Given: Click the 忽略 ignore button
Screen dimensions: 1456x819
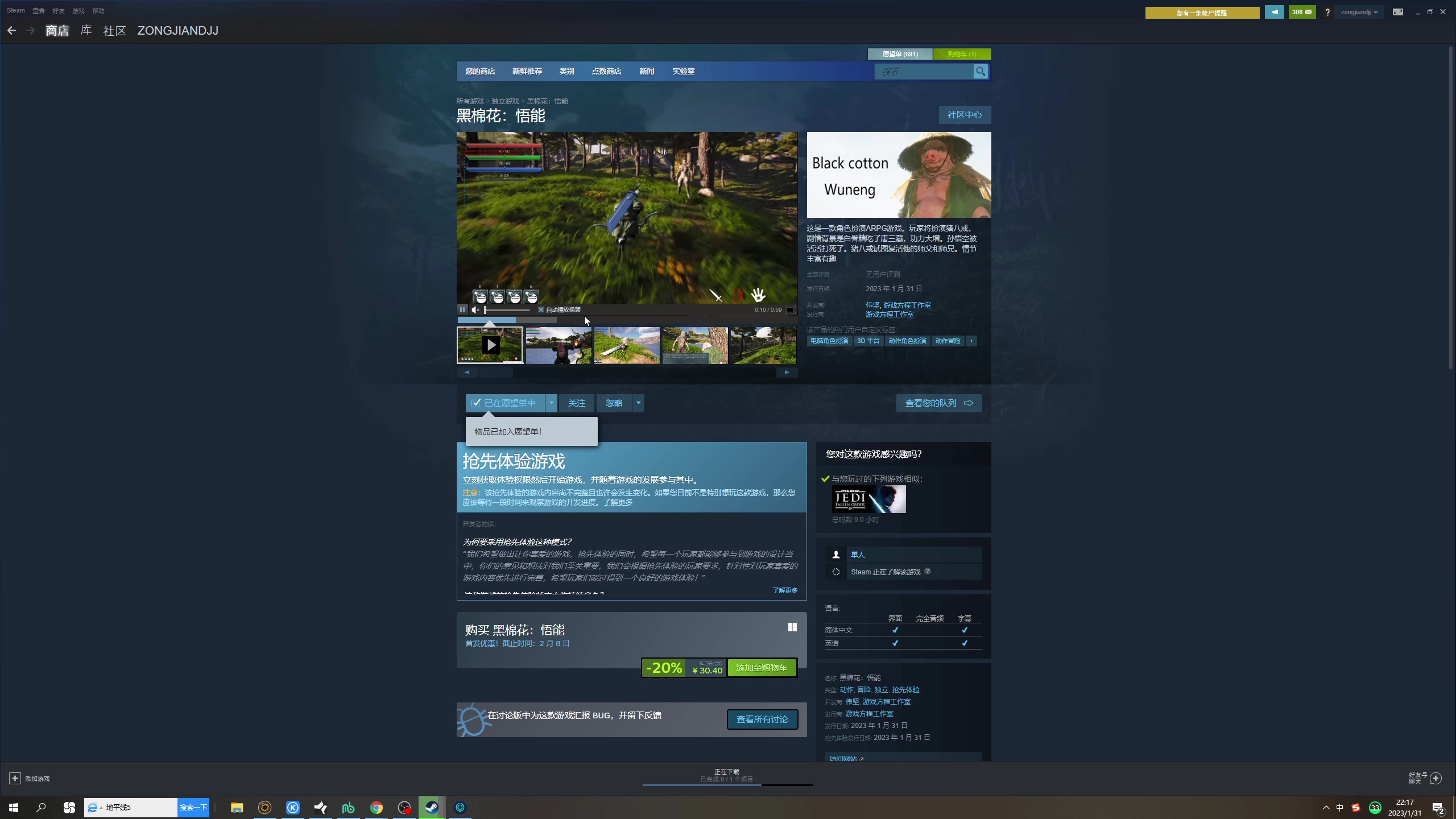Looking at the screenshot, I should tap(614, 403).
